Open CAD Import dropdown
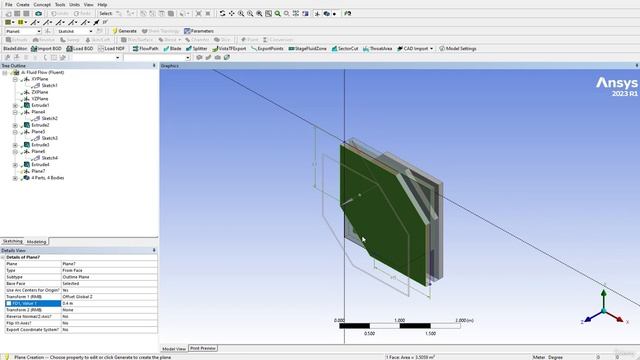 tap(431, 49)
